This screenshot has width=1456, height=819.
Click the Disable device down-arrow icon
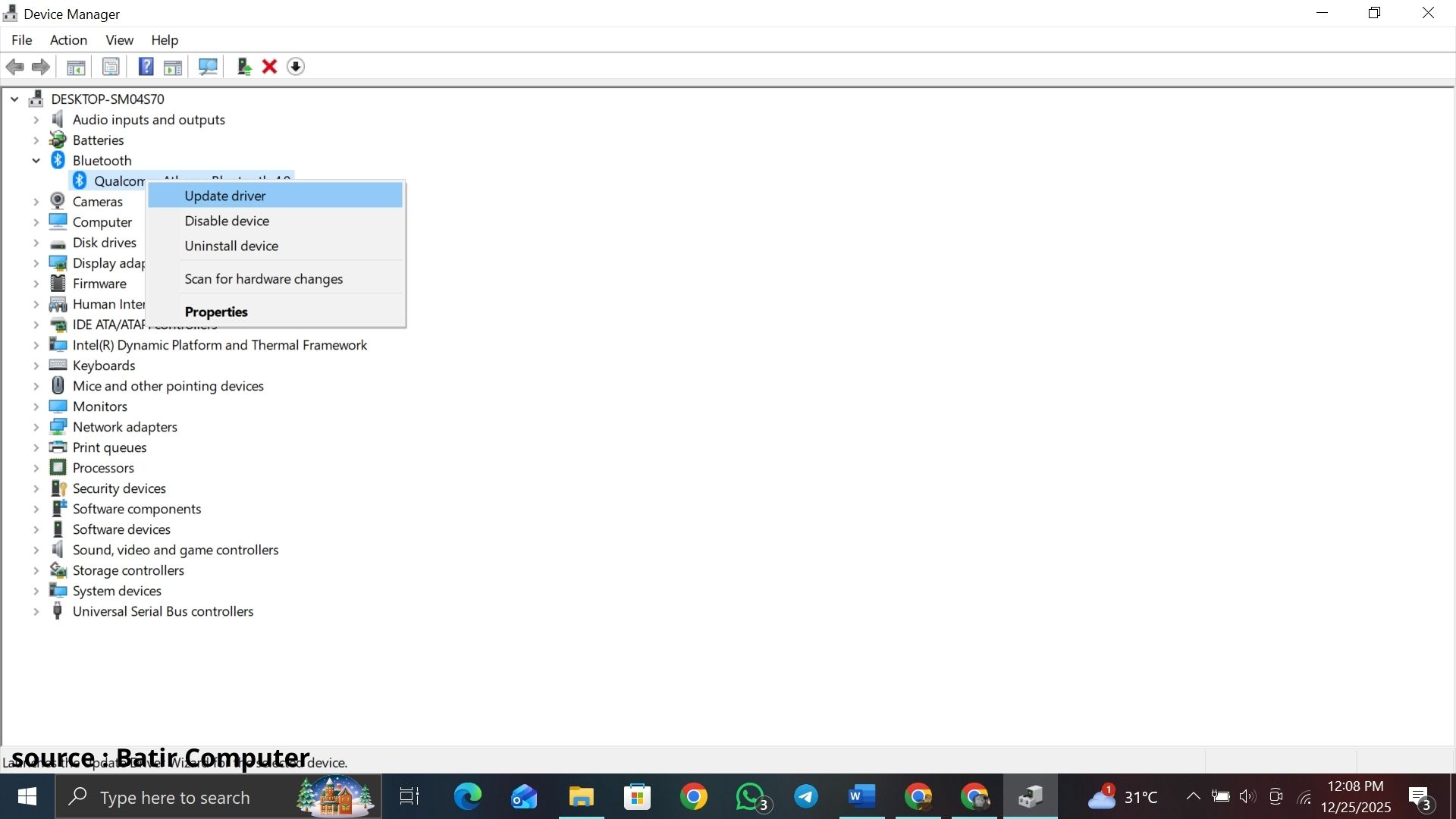coord(296,67)
